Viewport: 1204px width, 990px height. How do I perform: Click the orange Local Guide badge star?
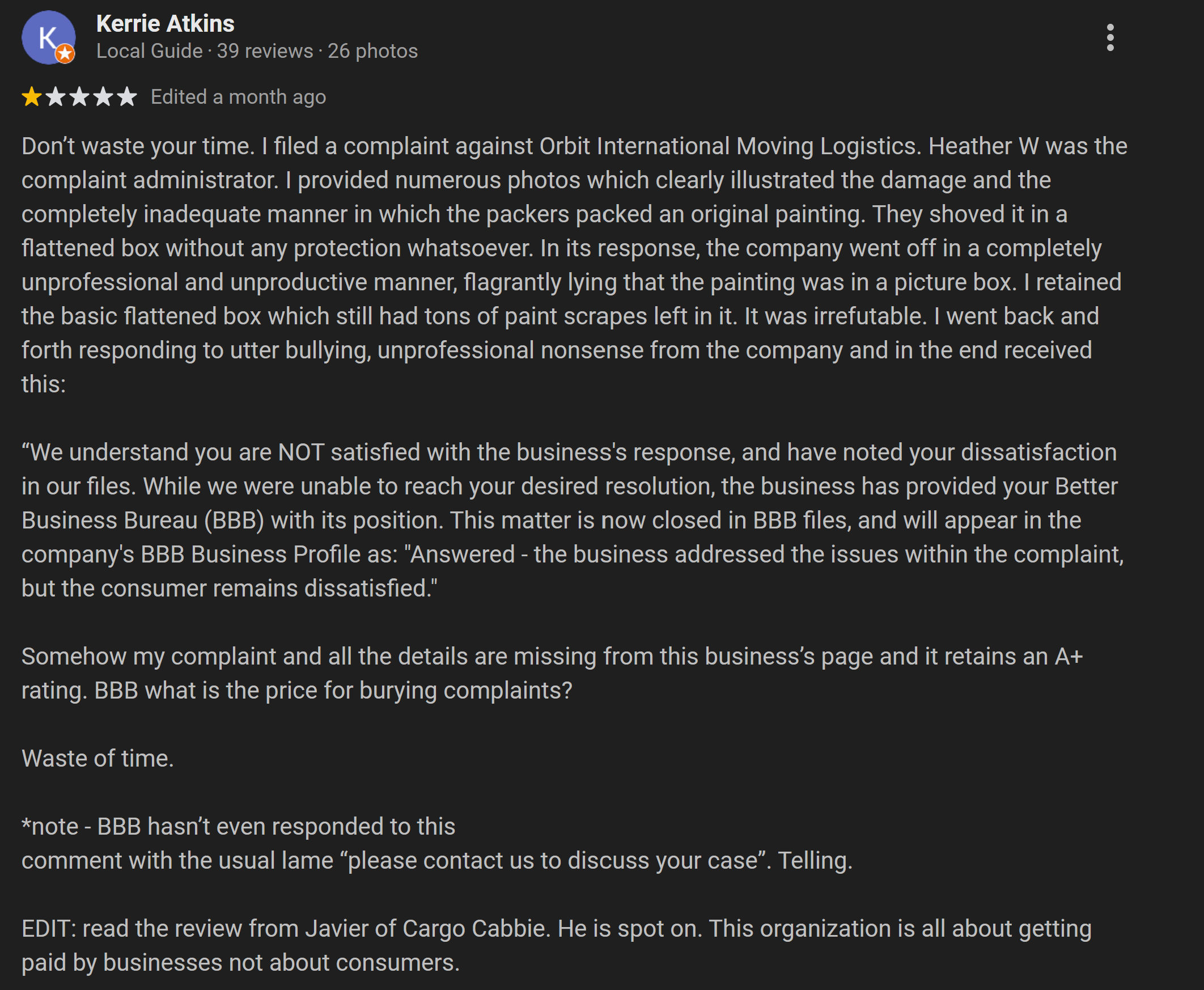[65, 54]
